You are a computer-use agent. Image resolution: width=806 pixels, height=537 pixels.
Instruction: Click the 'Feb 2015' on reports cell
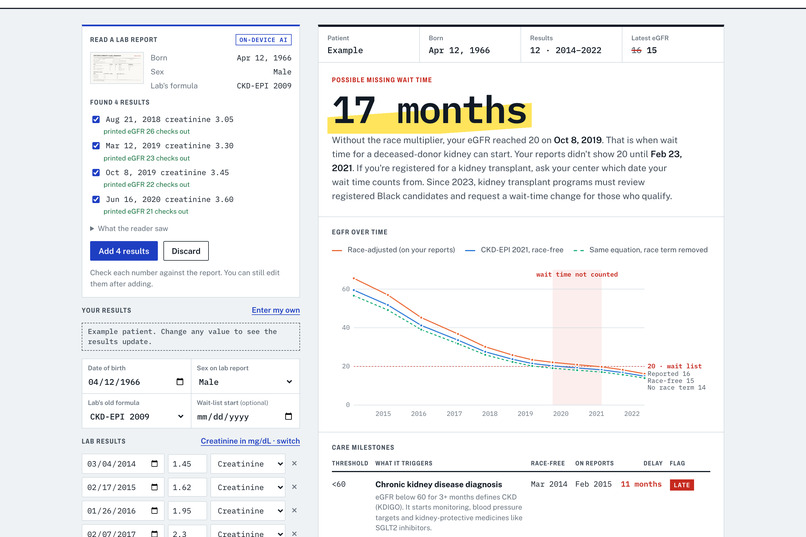(593, 484)
